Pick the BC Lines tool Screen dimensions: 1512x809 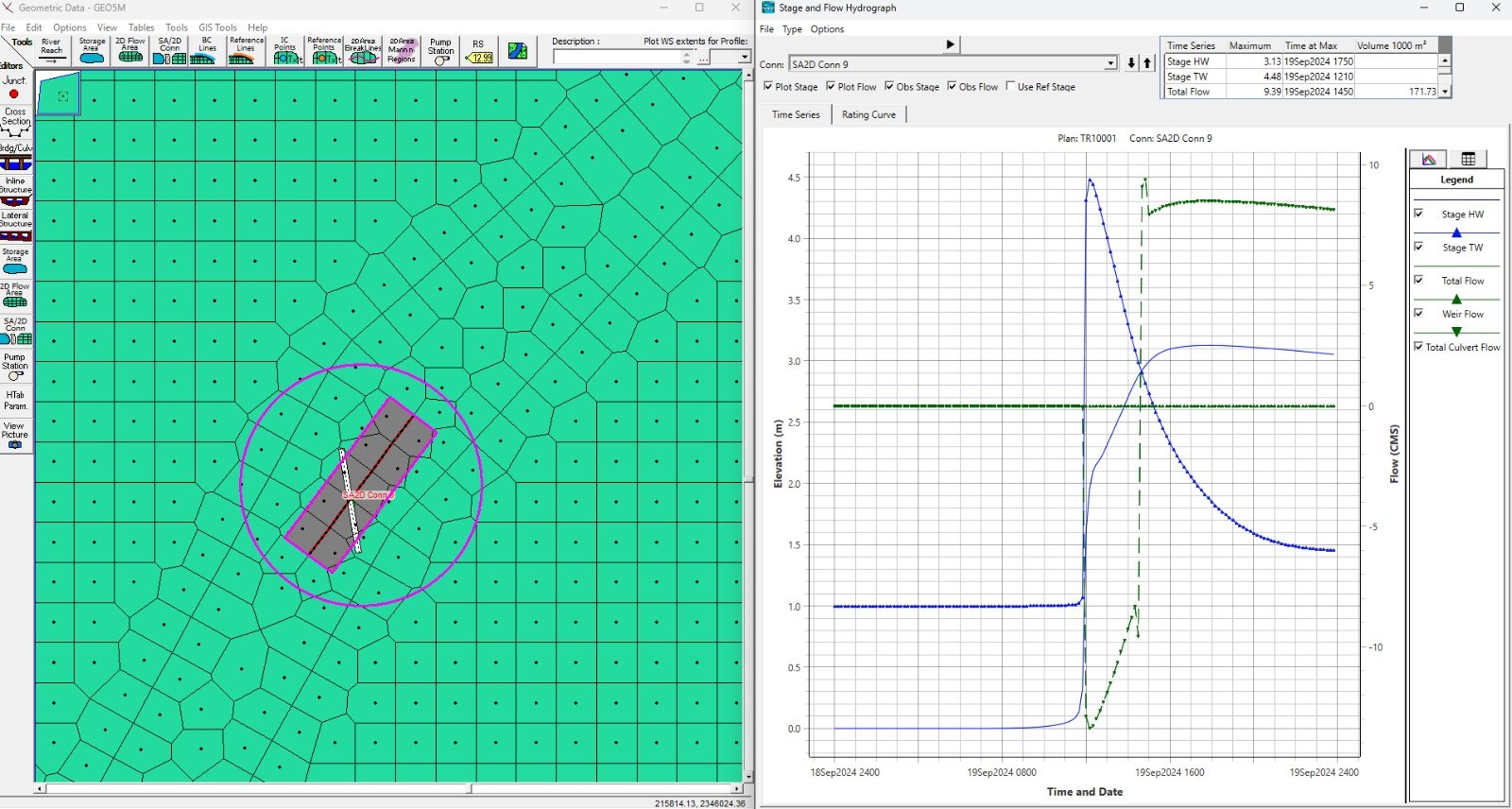coord(206,51)
